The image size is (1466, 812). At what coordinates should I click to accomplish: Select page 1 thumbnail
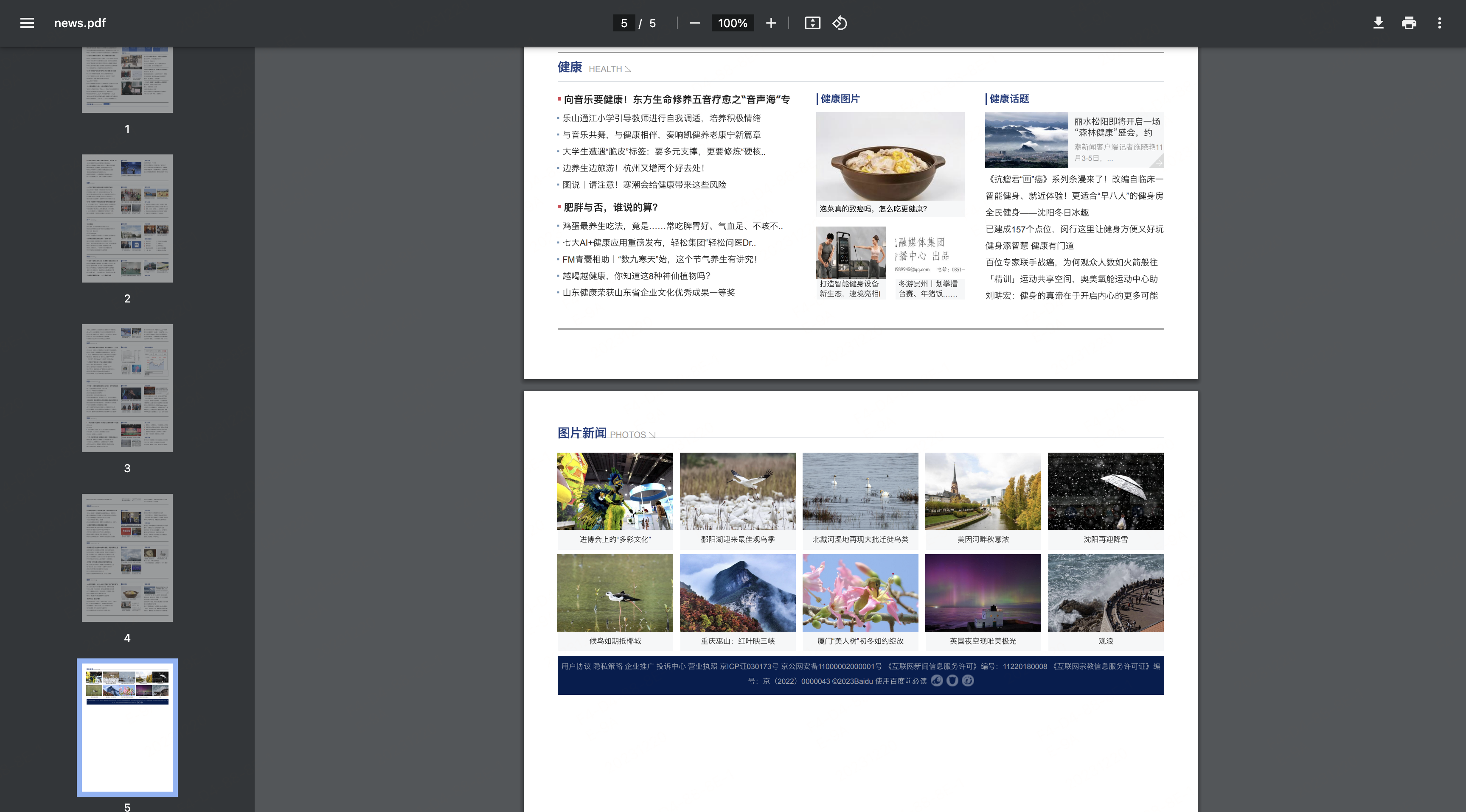127,80
